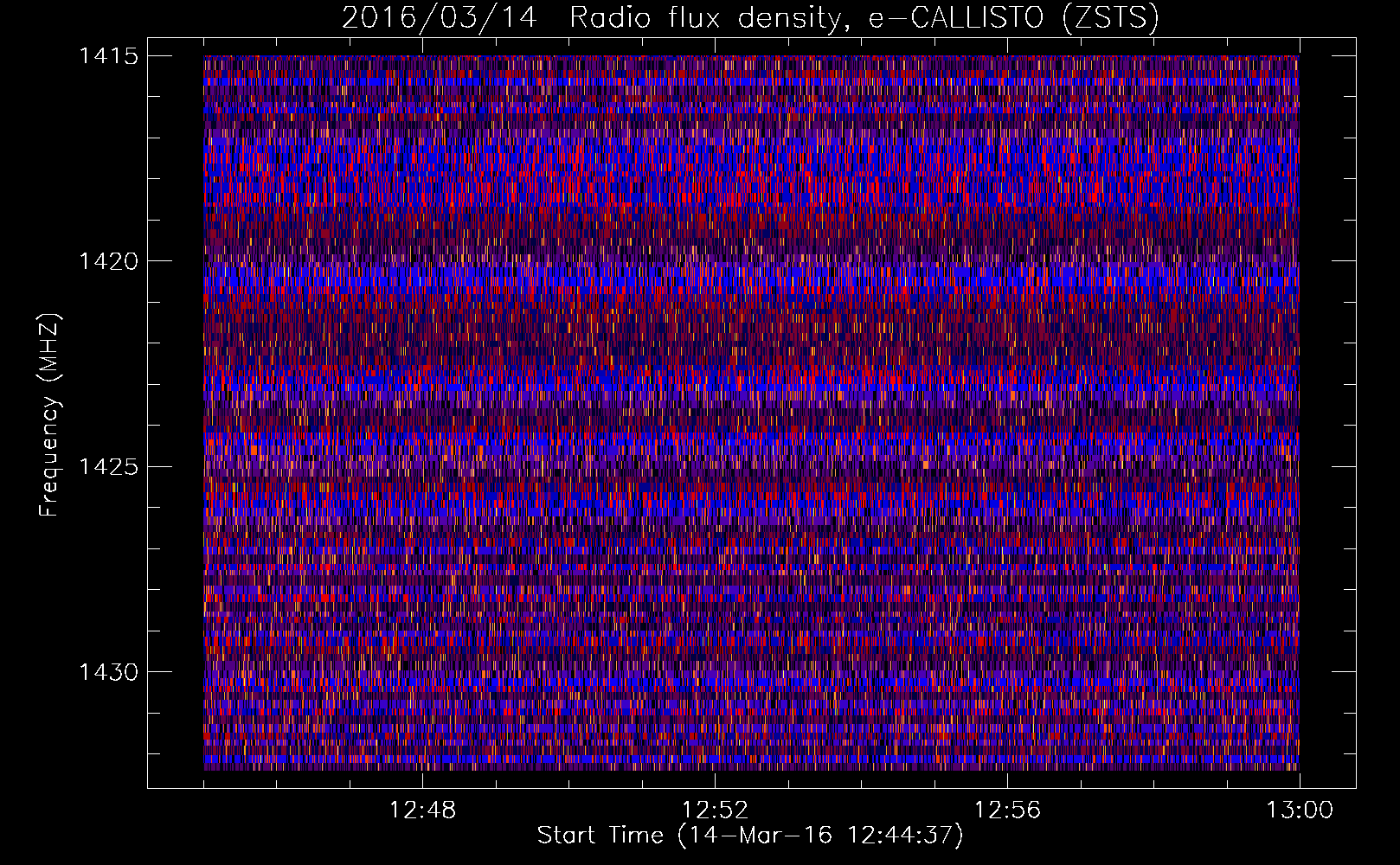
Task: Select the 1415 frequency axis label
Action: (x=108, y=56)
